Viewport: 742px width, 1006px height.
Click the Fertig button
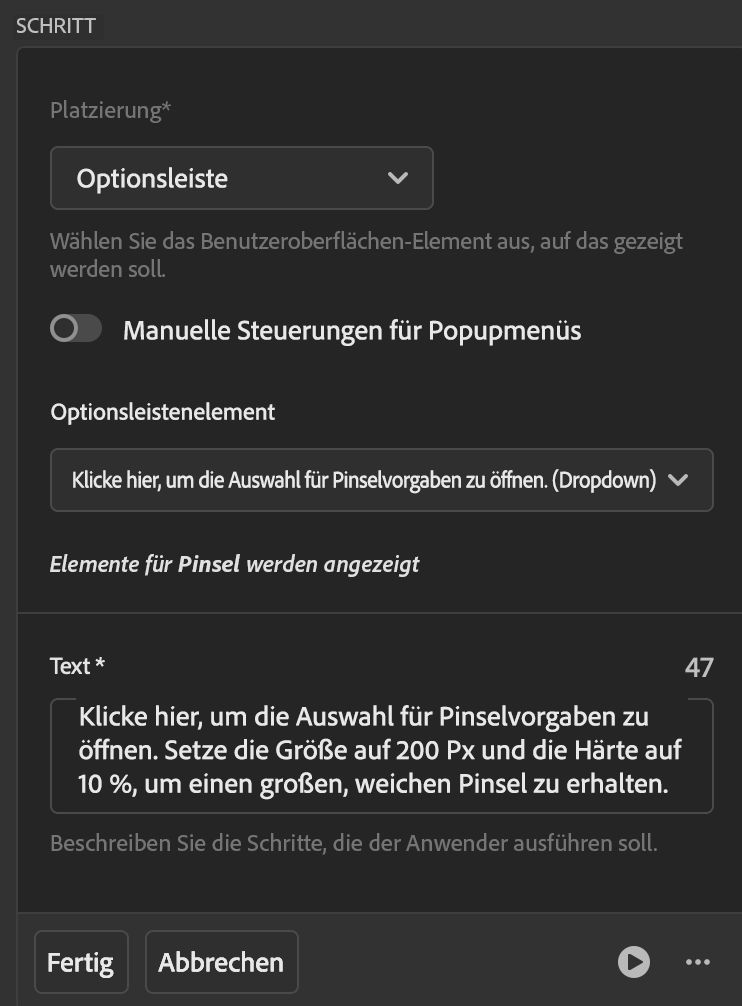(81, 963)
